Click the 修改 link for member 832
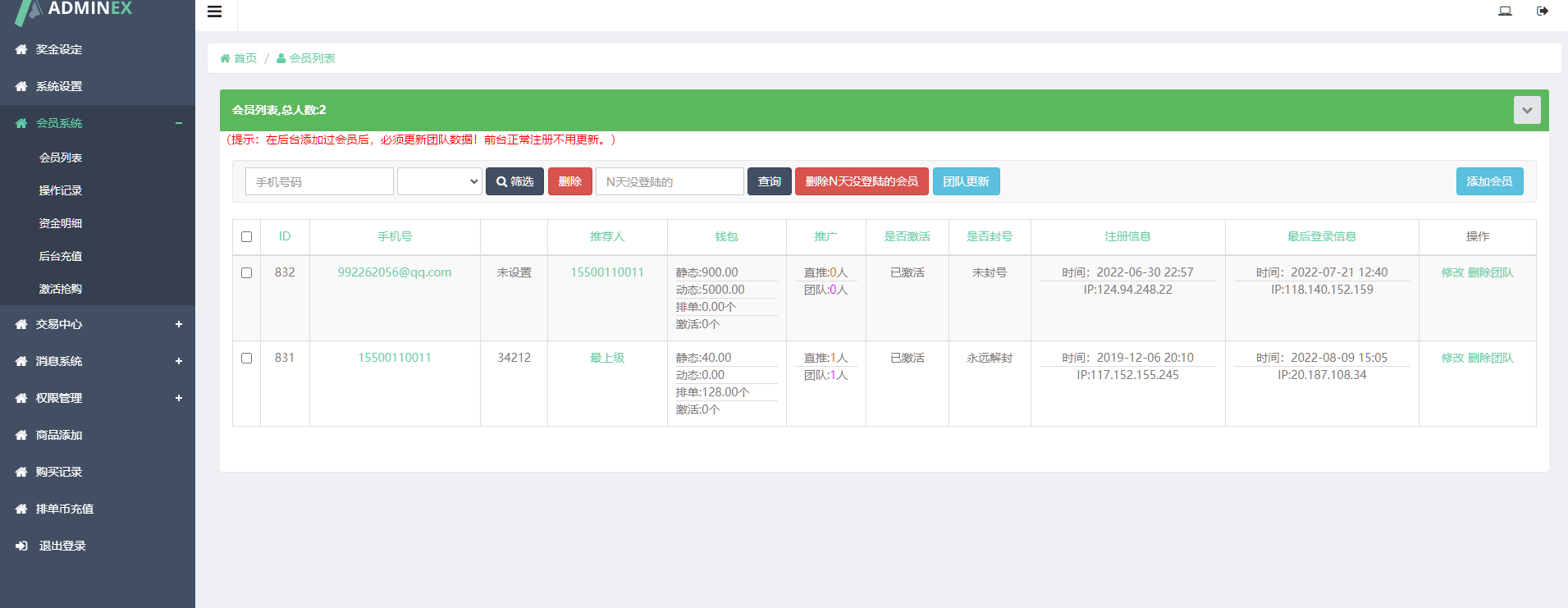The image size is (1568, 608). coord(1451,272)
